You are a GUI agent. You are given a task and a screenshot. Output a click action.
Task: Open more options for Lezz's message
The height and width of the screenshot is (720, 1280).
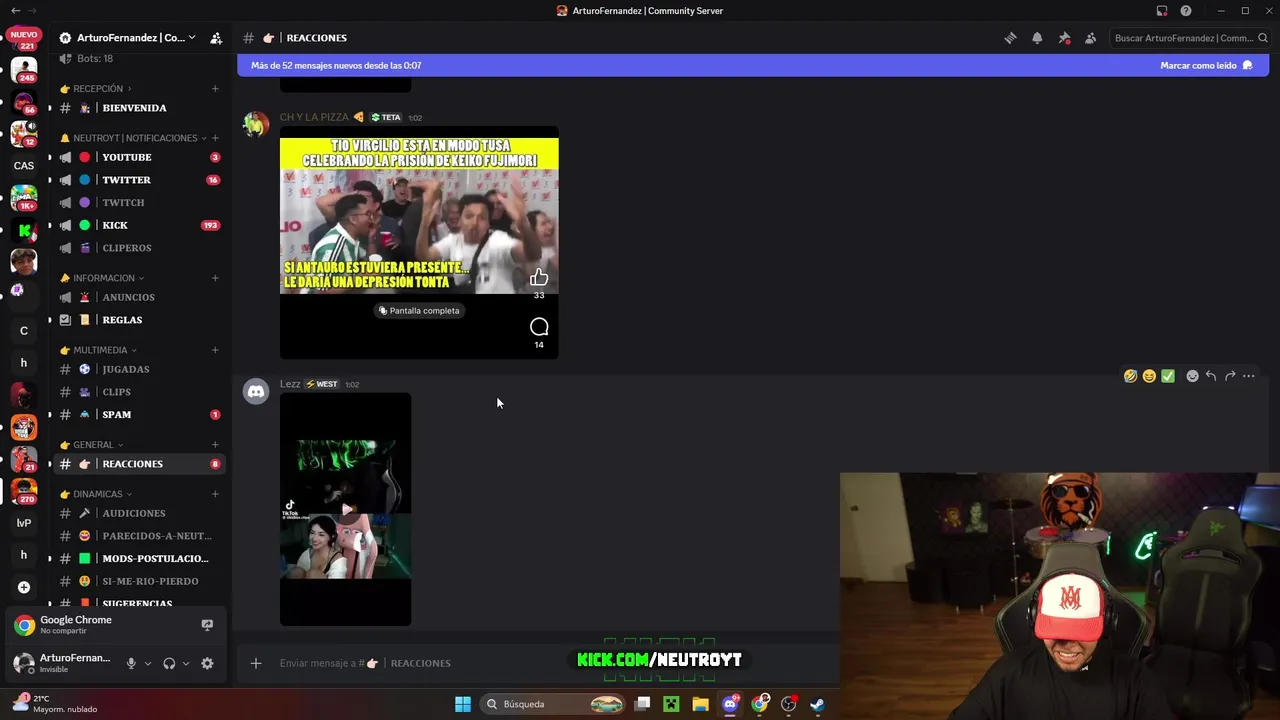(1249, 376)
